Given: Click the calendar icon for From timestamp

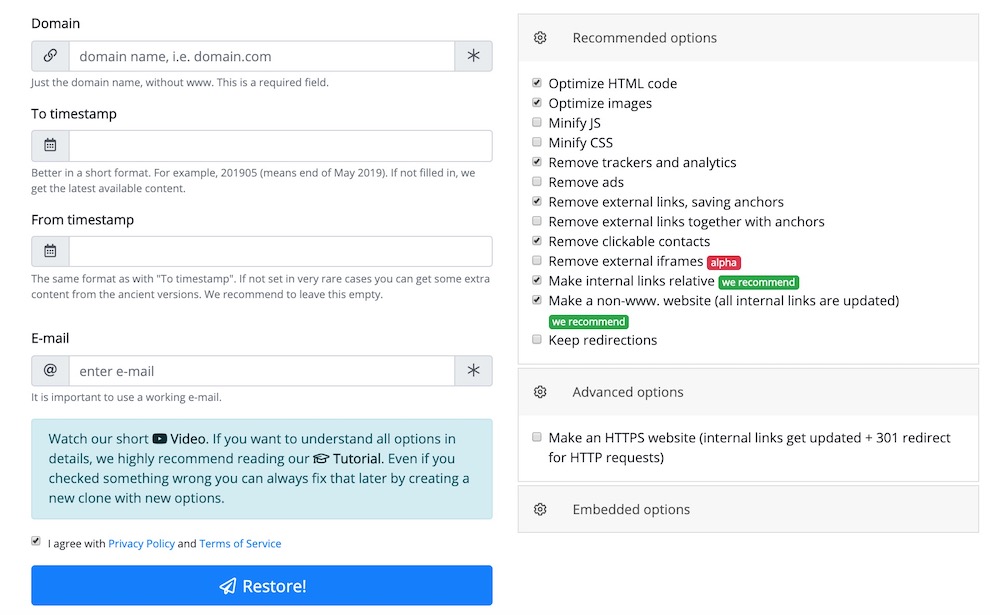Looking at the screenshot, I should point(50,251).
